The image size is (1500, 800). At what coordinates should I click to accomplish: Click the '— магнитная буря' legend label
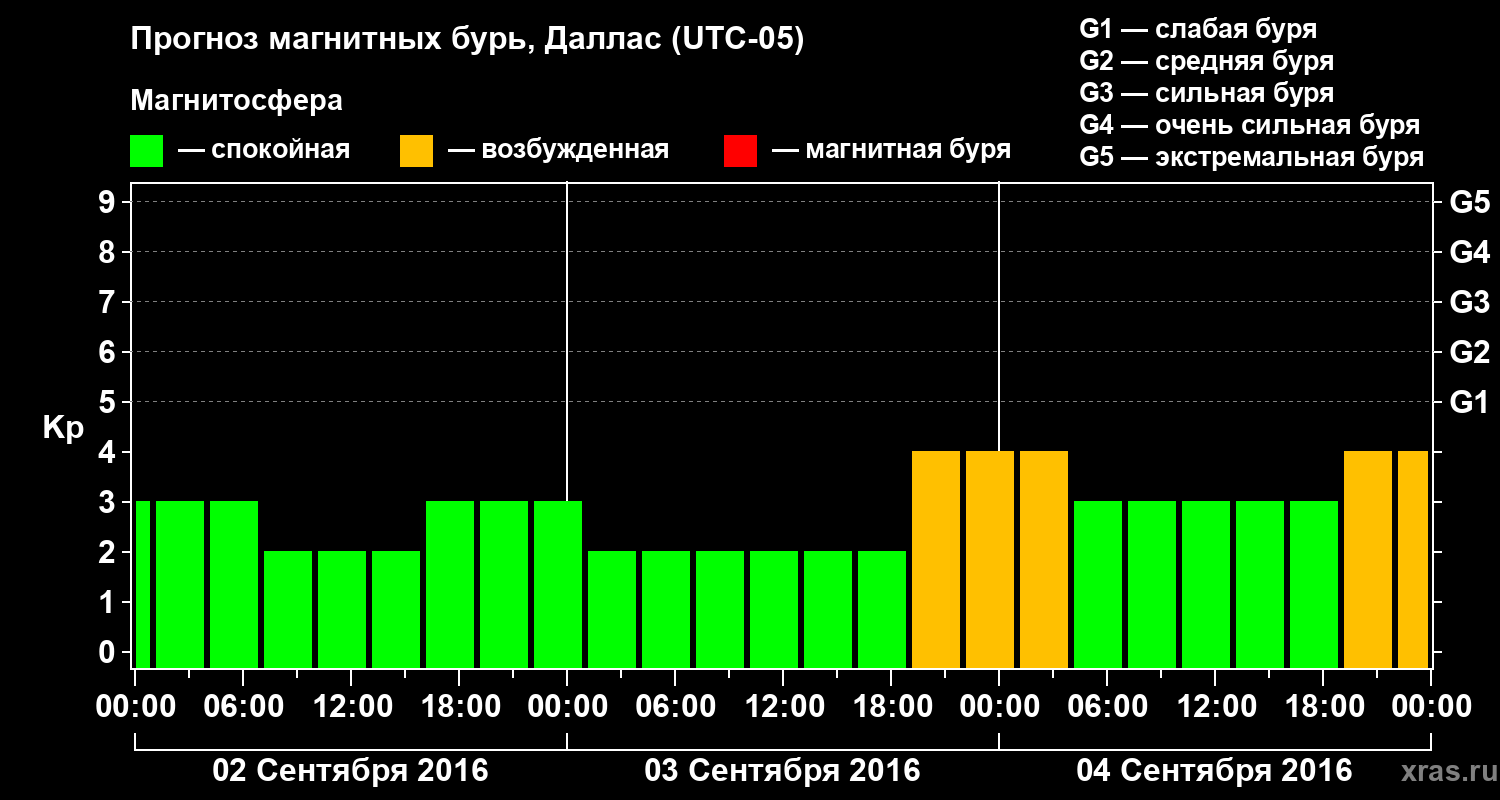coord(891,150)
